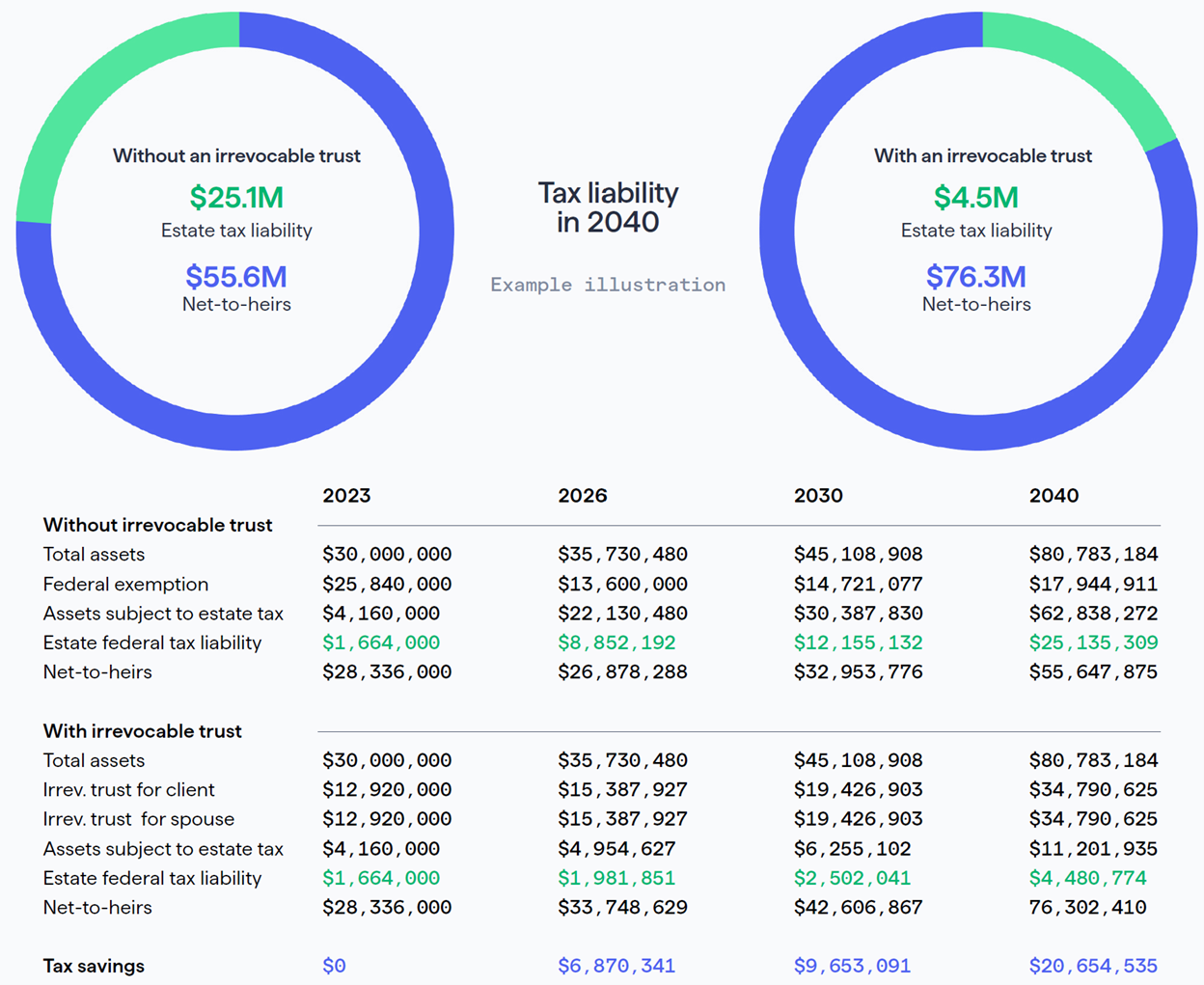Image resolution: width=1204 pixels, height=985 pixels.
Task: Click the 'Without irrevocable trust' section heading
Action: [x=158, y=525]
